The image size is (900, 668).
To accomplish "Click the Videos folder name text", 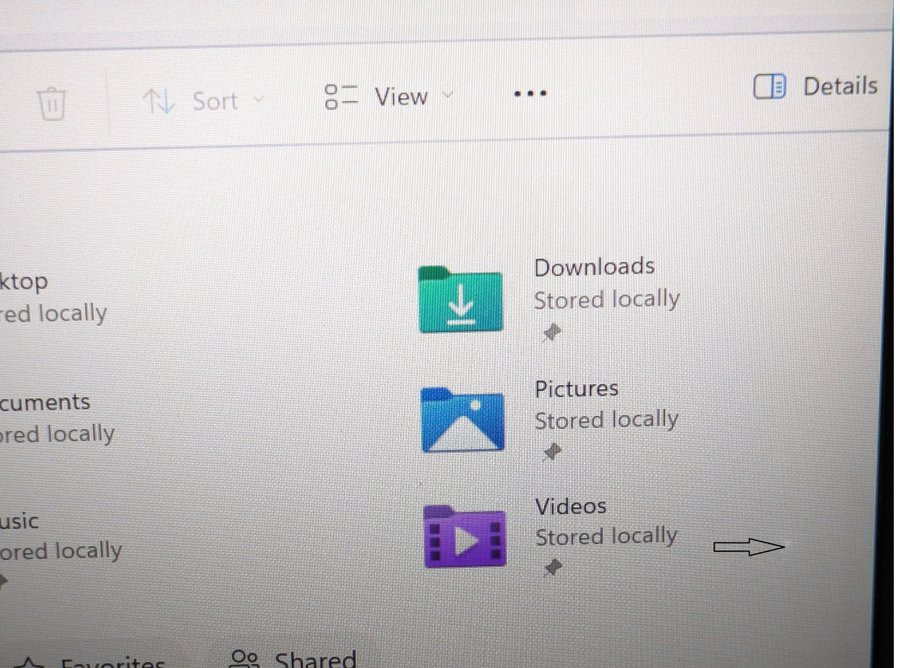I will pos(570,506).
